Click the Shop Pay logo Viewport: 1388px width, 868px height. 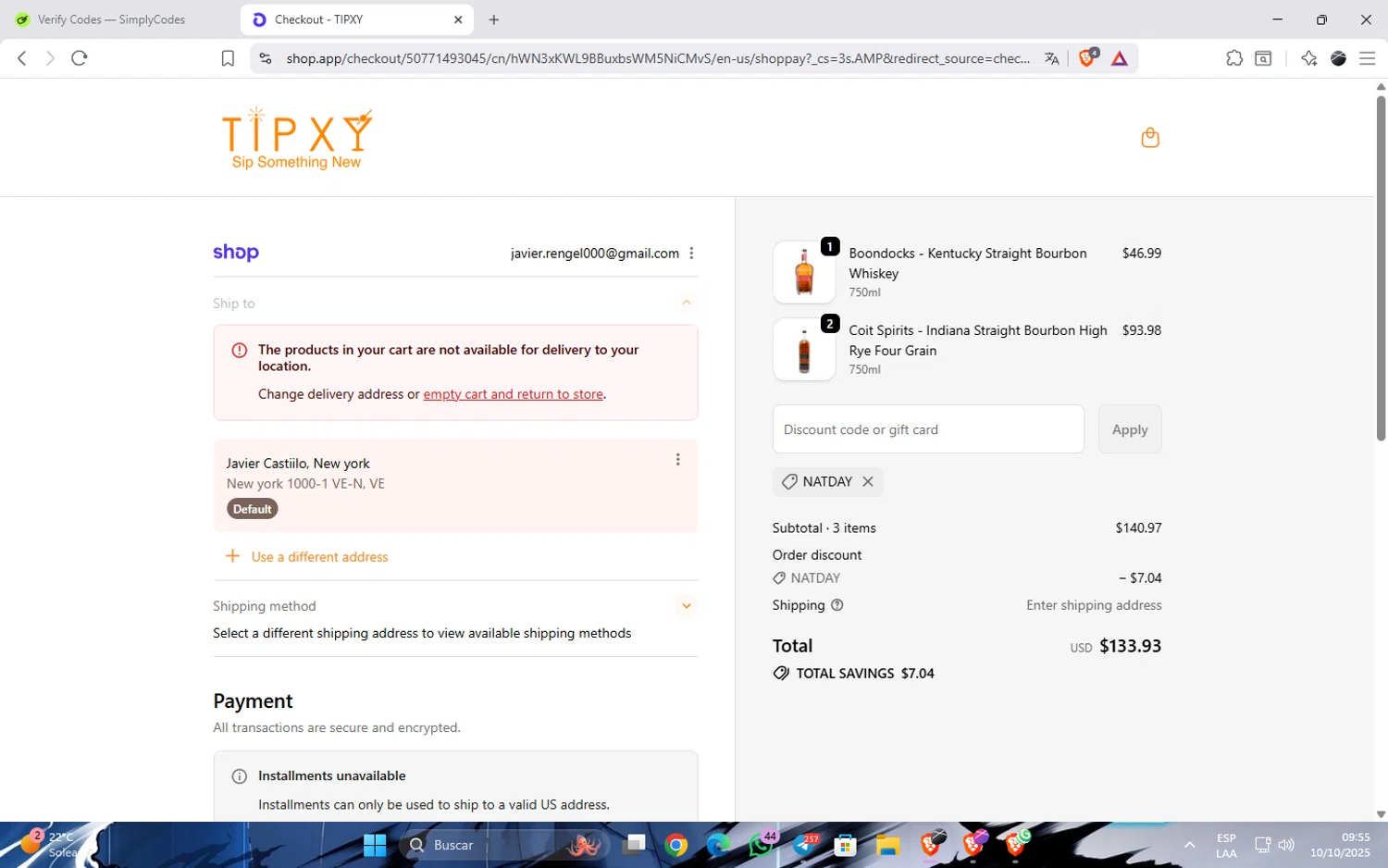click(236, 253)
